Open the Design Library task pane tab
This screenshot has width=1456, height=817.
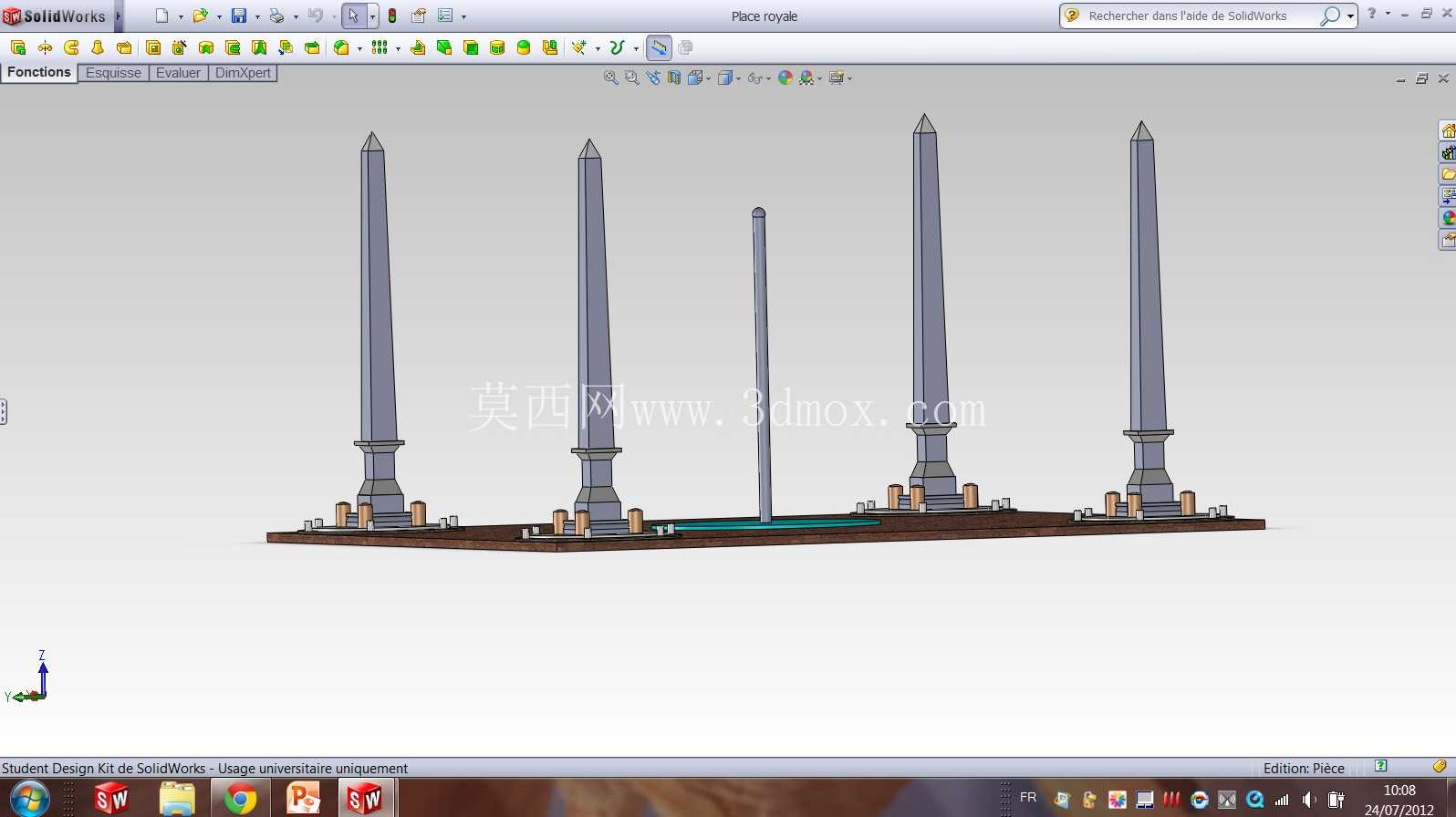1448,152
